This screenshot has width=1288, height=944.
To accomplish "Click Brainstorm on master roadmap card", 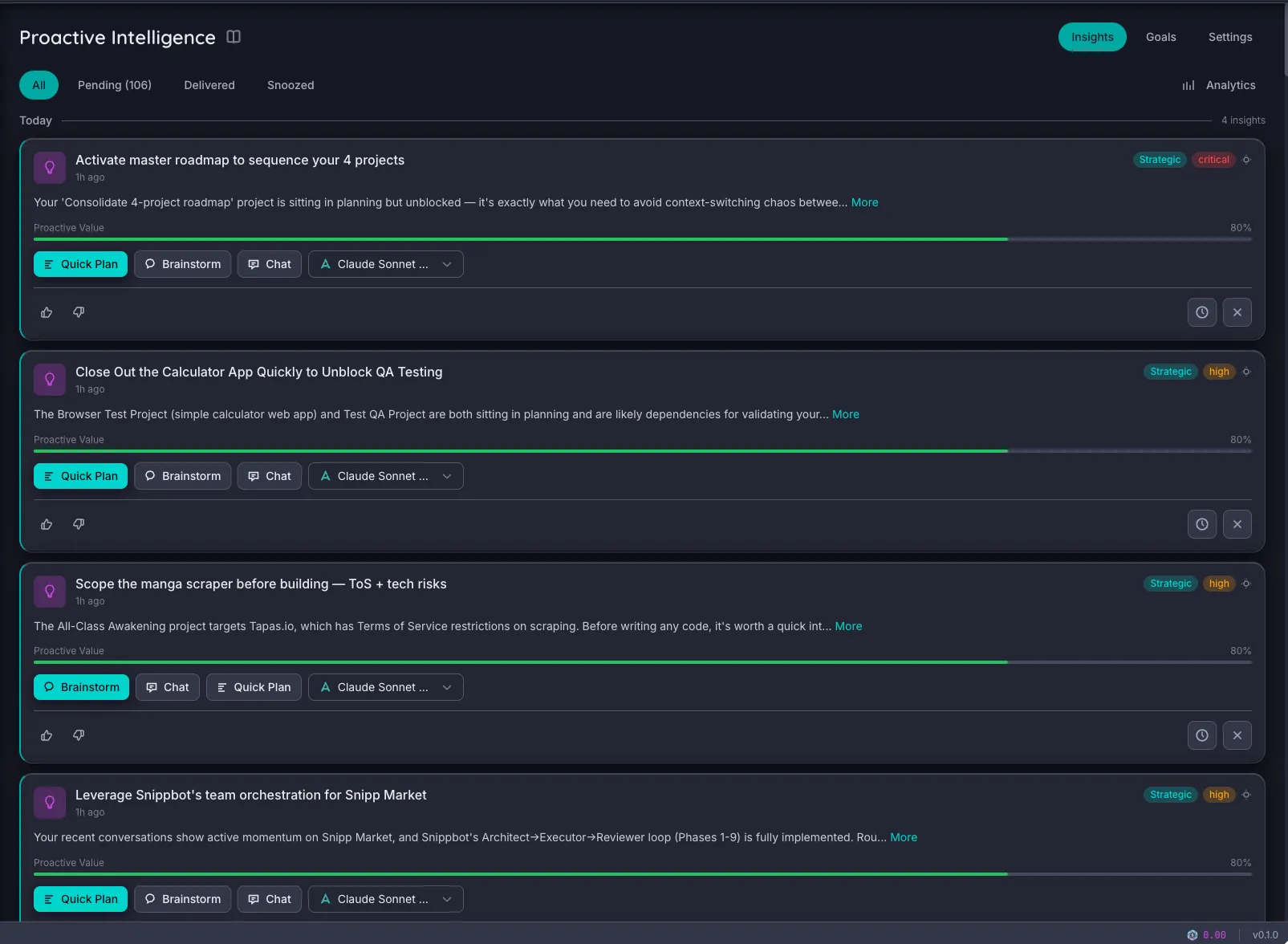I will point(182,264).
